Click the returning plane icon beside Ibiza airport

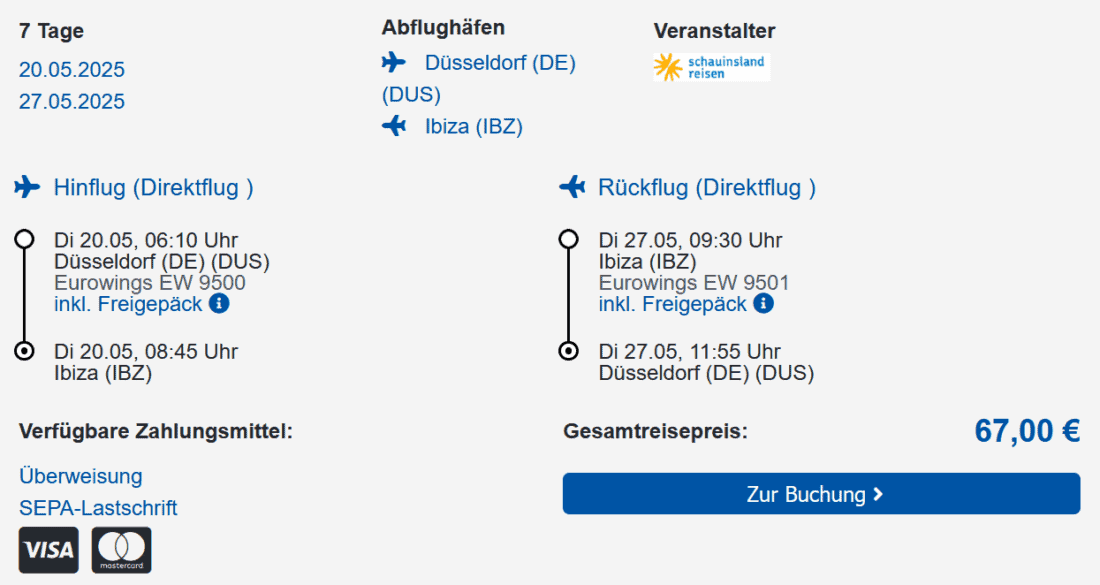[x=394, y=126]
